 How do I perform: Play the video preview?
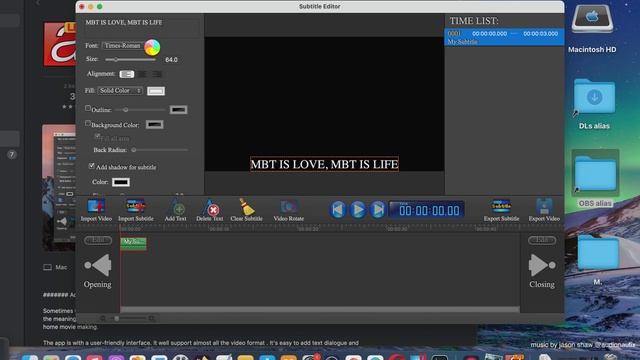358,210
